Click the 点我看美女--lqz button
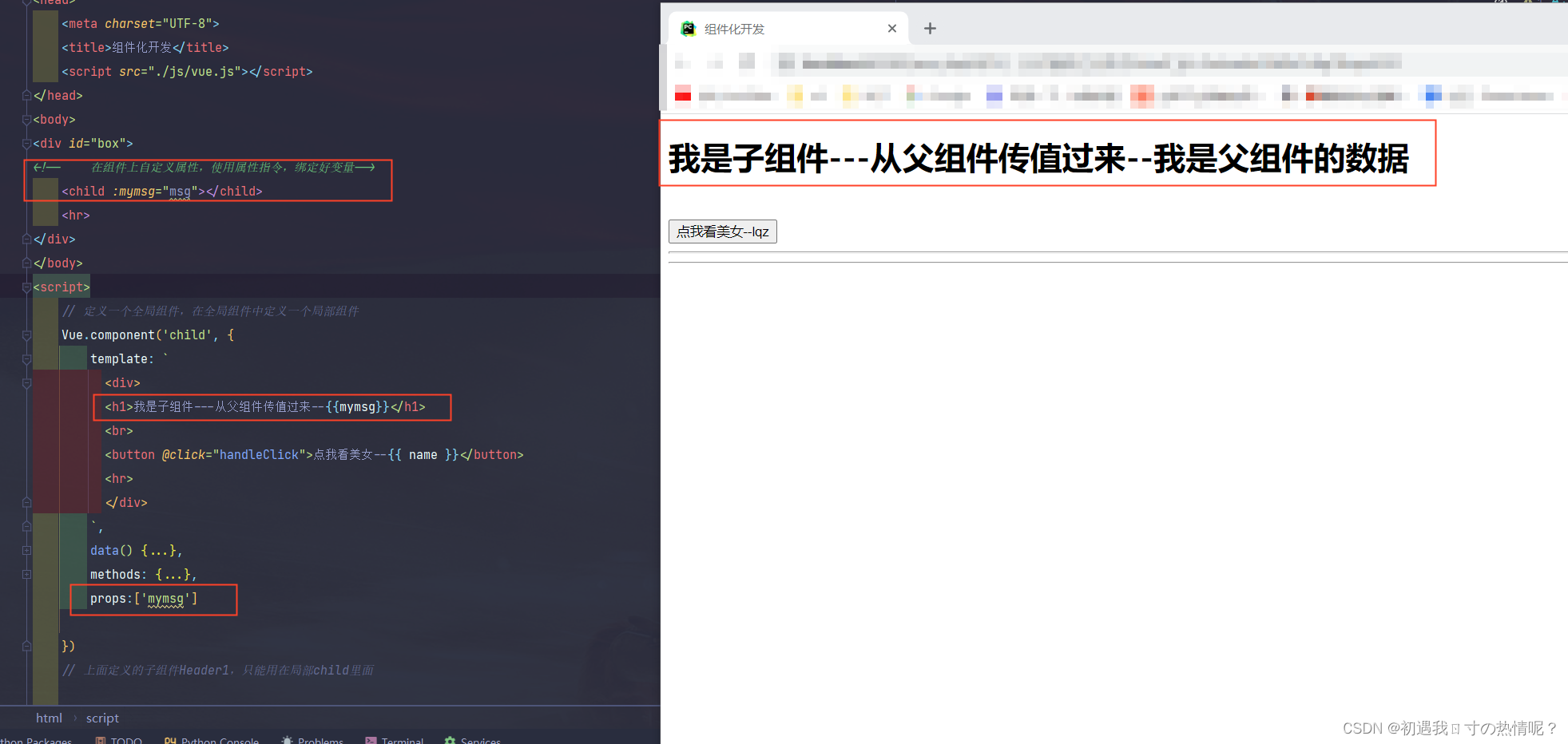This screenshot has height=744, width=1568. pos(723,232)
